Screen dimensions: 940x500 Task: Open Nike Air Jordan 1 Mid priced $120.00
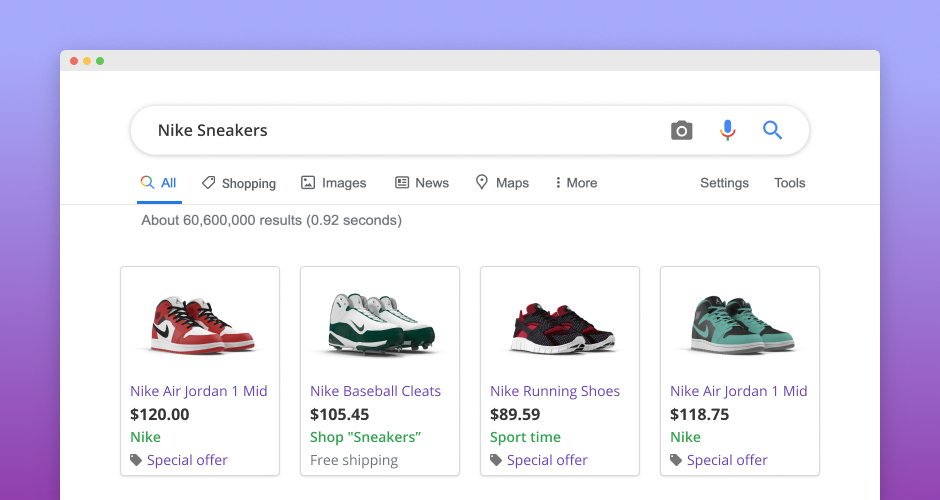[198, 391]
